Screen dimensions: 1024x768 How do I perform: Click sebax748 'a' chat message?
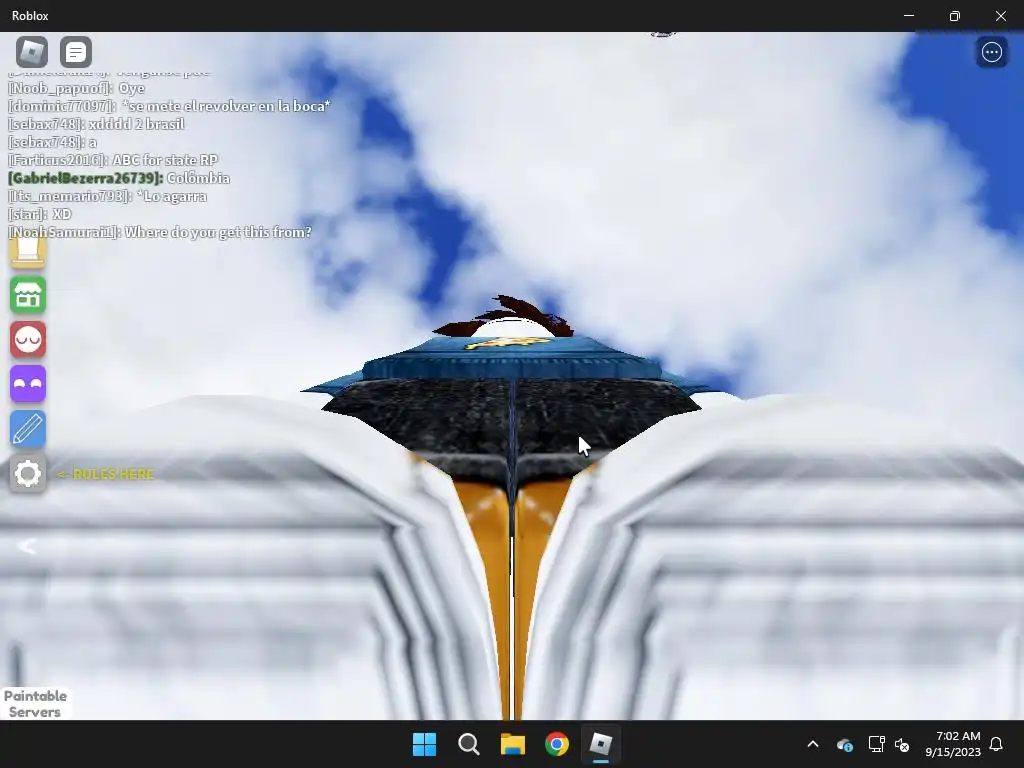click(x=52, y=142)
